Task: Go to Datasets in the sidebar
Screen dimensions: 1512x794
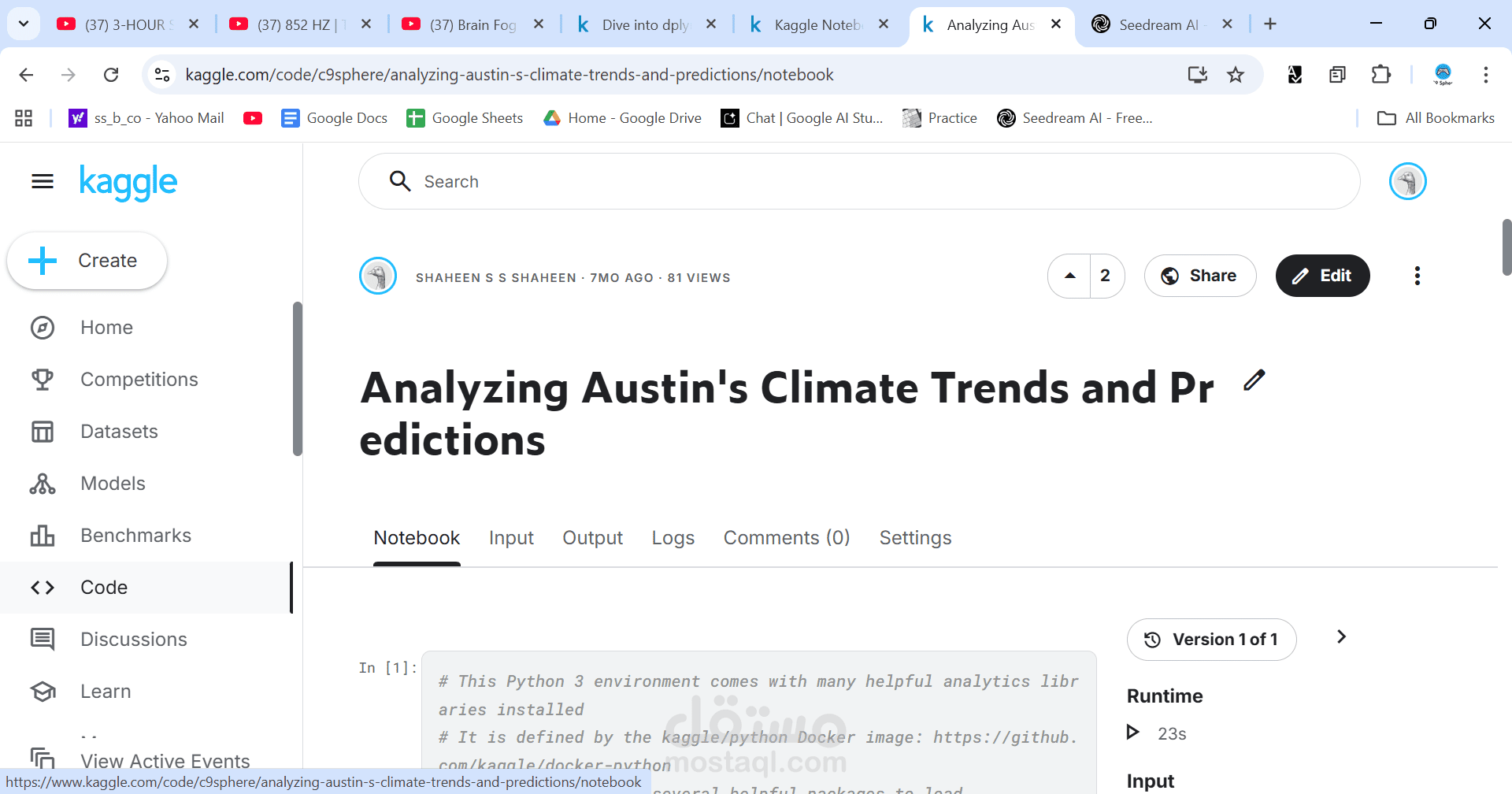Action: click(x=119, y=432)
